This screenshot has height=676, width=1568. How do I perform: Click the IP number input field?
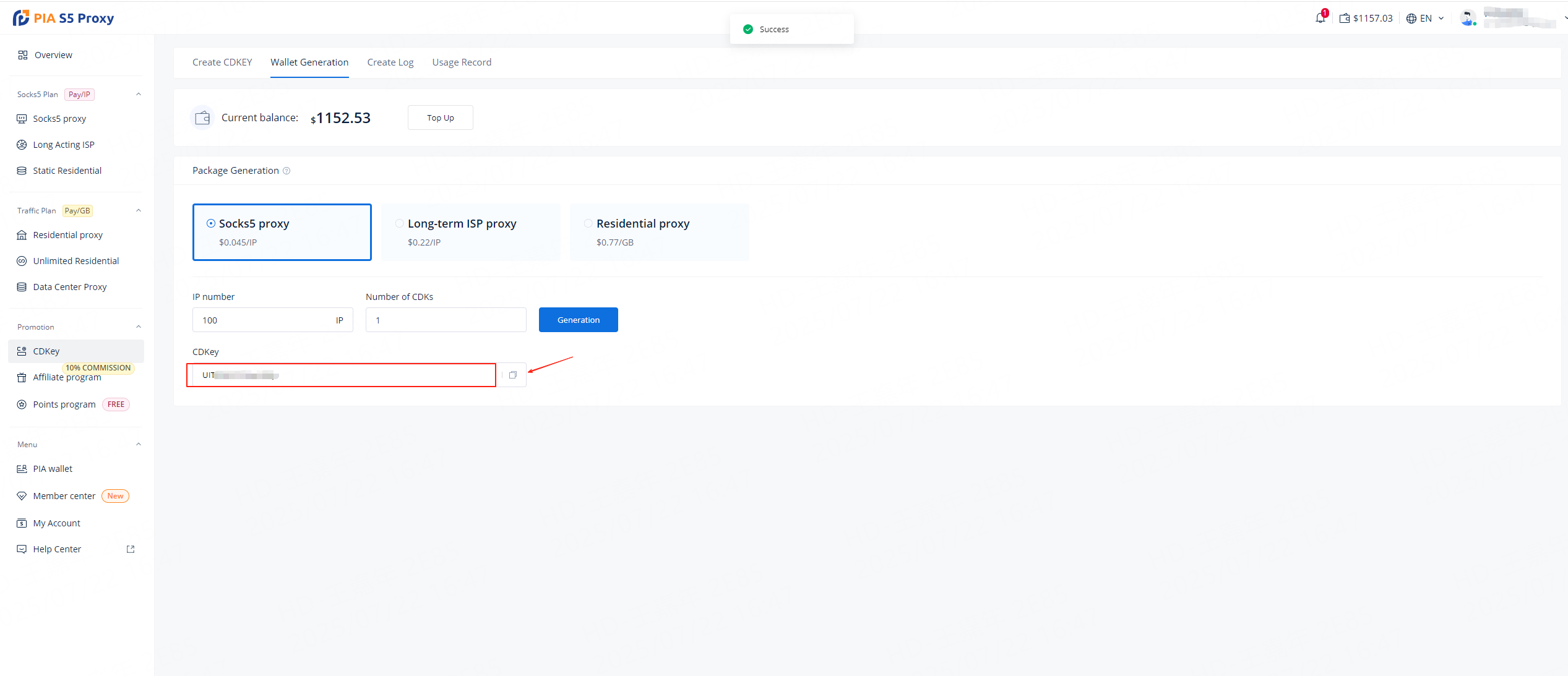(x=263, y=320)
